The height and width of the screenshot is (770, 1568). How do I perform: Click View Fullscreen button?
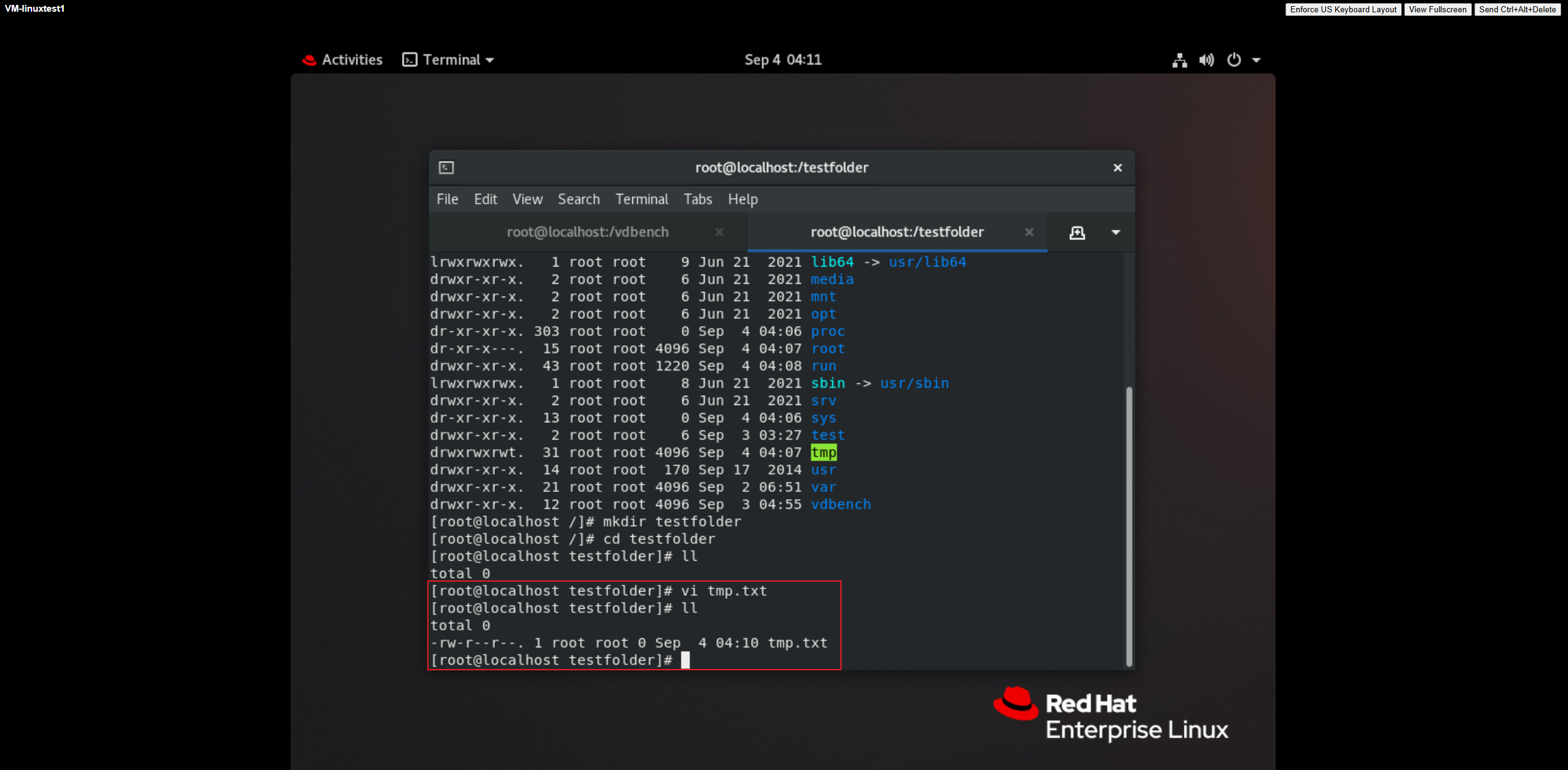pyautogui.click(x=1437, y=9)
